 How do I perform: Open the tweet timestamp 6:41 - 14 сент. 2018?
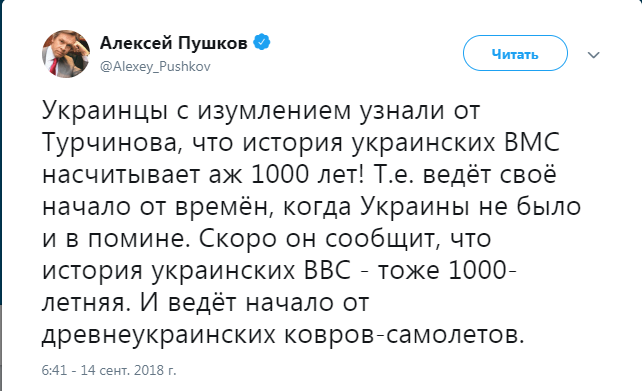pos(109,370)
